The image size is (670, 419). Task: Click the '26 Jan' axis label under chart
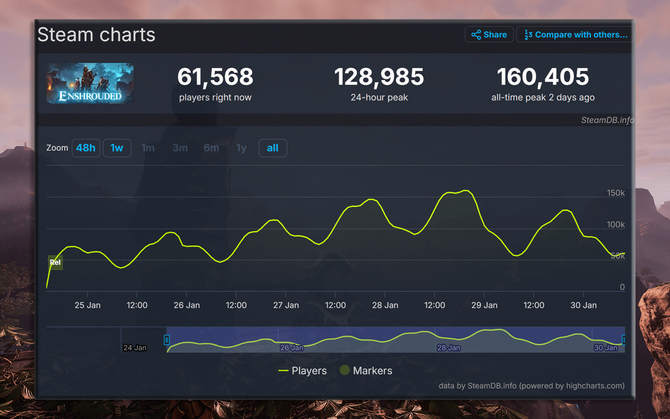(187, 305)
